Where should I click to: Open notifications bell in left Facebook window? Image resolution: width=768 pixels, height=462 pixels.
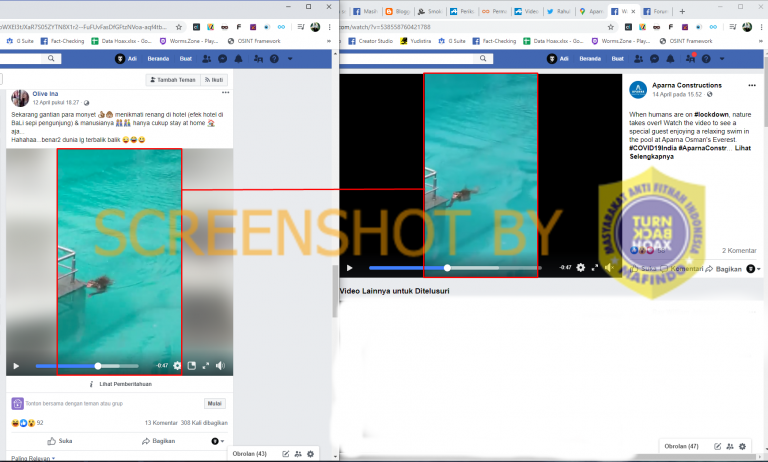(239, 59)
